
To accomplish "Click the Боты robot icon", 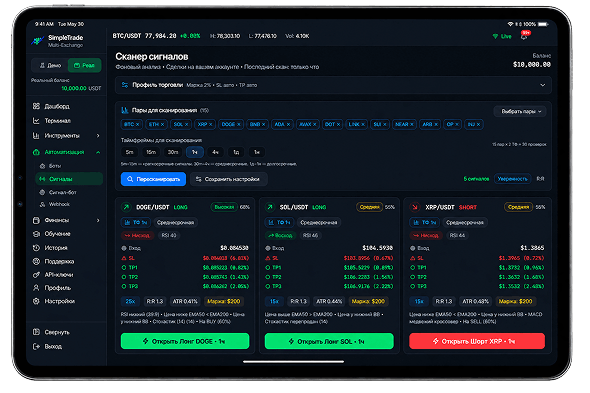I will tap(43, 166).
